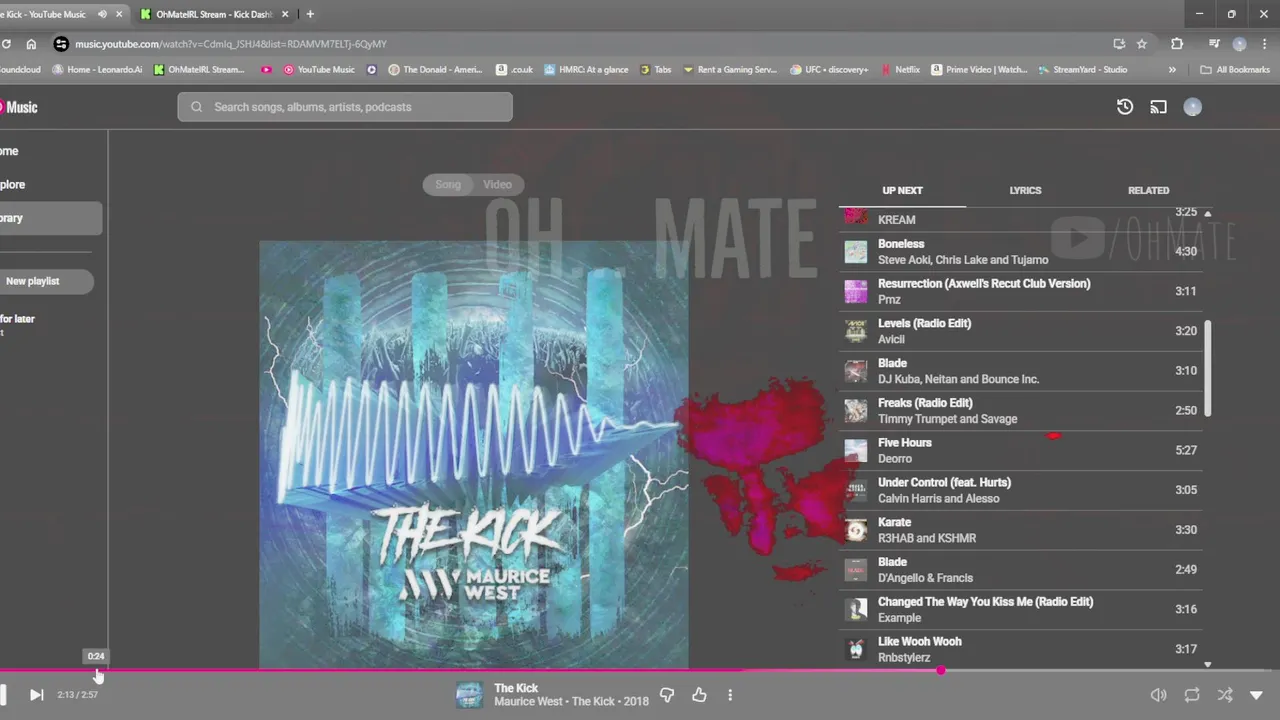Install app icon in address bar

tap(1119, 44)
